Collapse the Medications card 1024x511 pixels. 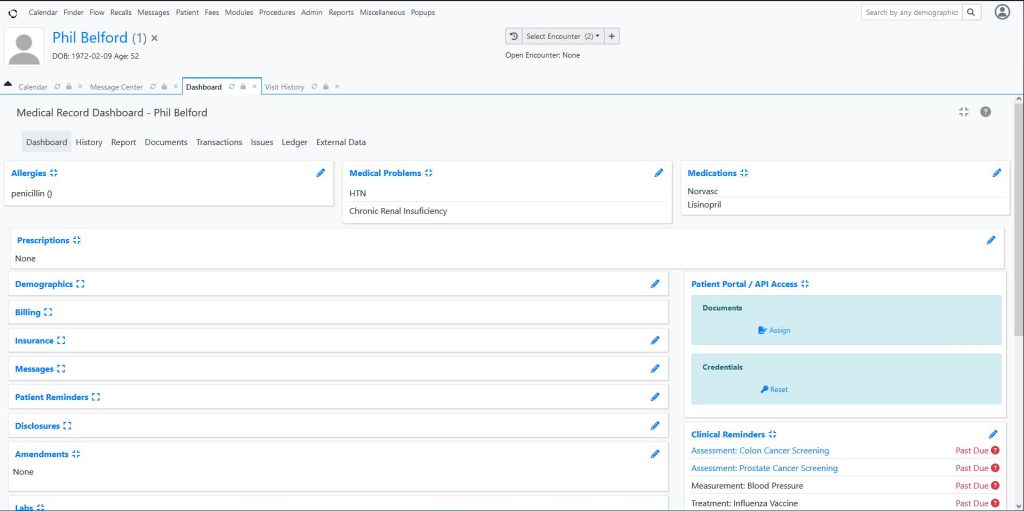pyautogui.click(x=744, y=173)
